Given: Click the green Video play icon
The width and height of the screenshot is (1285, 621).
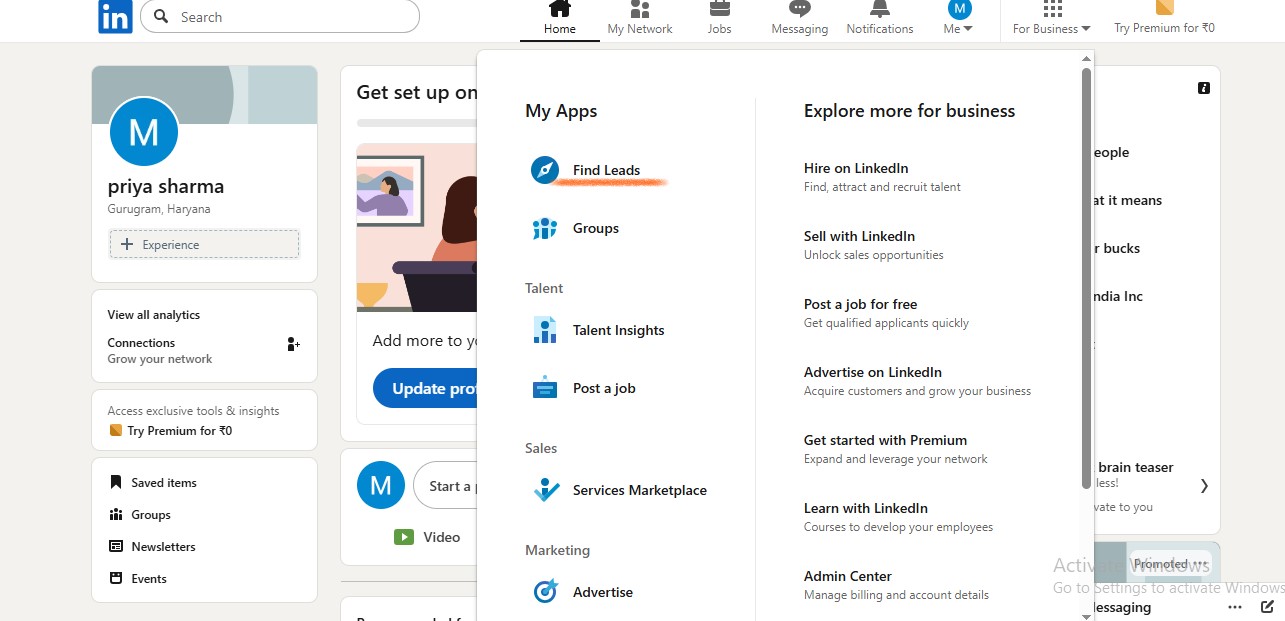Looking at the screenshot, I should tap(404, 537).
